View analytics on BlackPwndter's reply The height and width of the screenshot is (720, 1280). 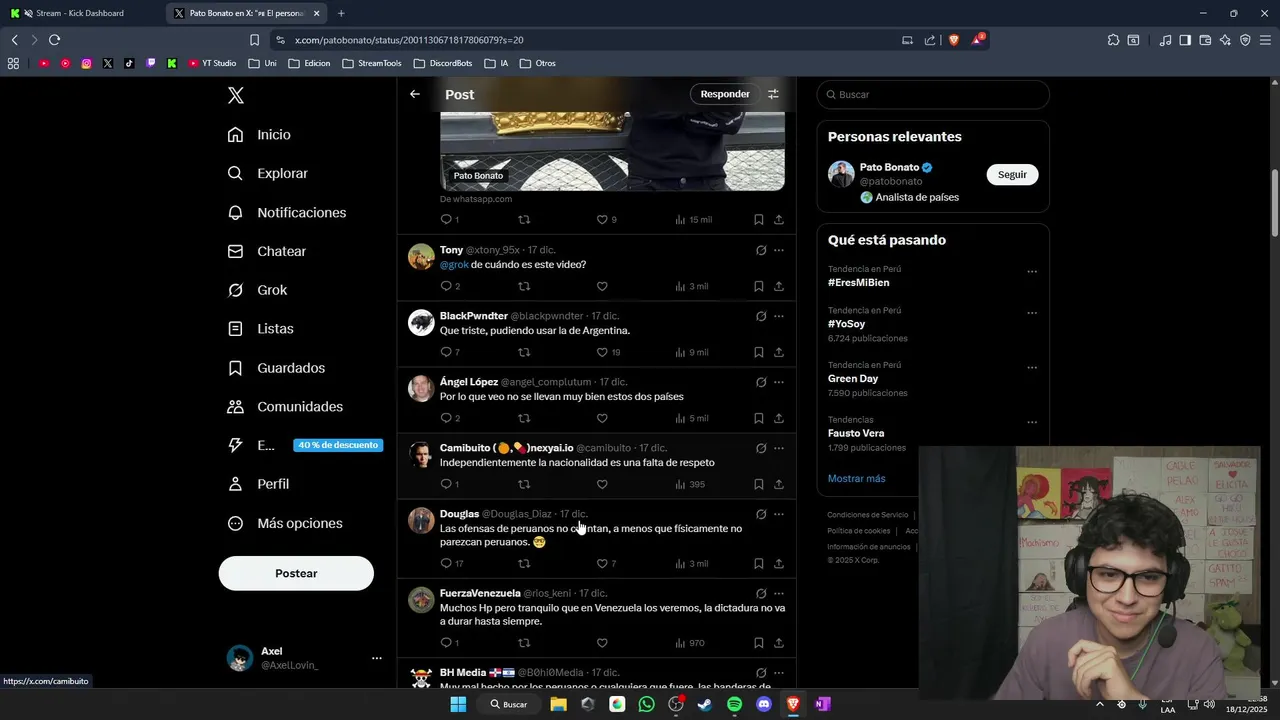pyautogui.click(x=692, y=352)
